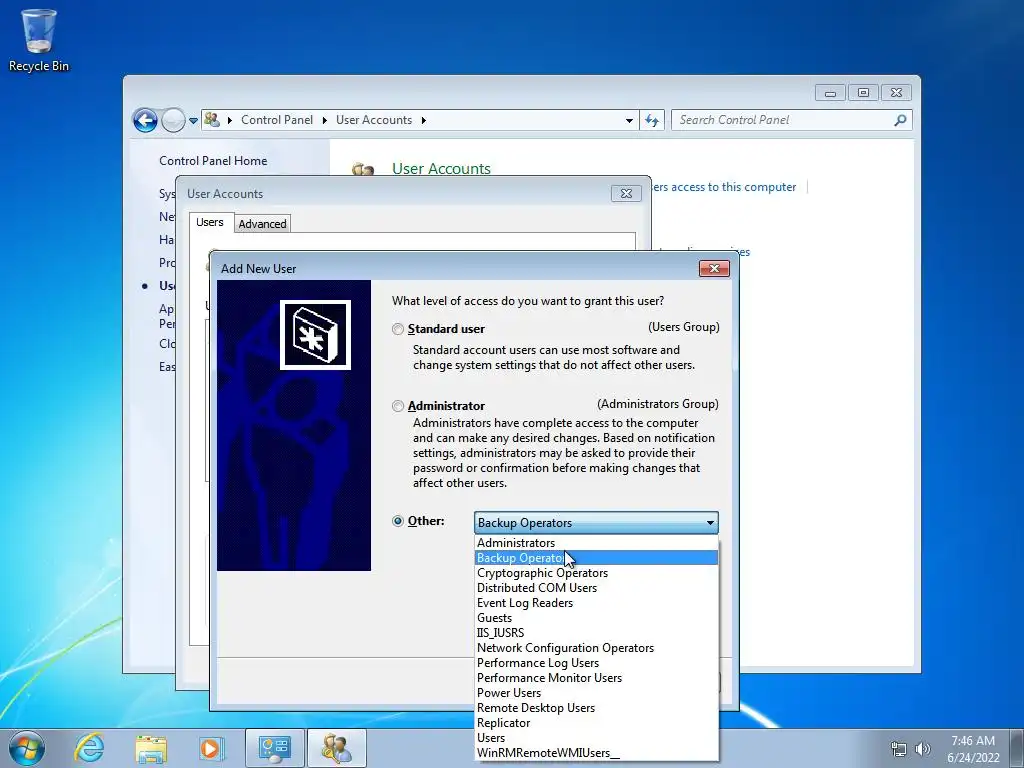Launch Windows Media Player from taskbar
Viewport: 1024px width, 768px height.
tap(210, 748)
